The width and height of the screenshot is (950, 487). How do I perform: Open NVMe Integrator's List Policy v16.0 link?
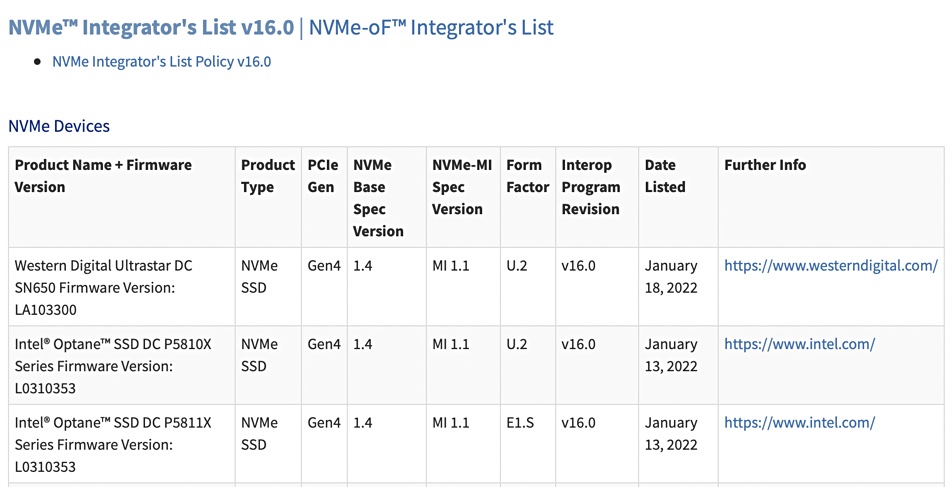161,62
